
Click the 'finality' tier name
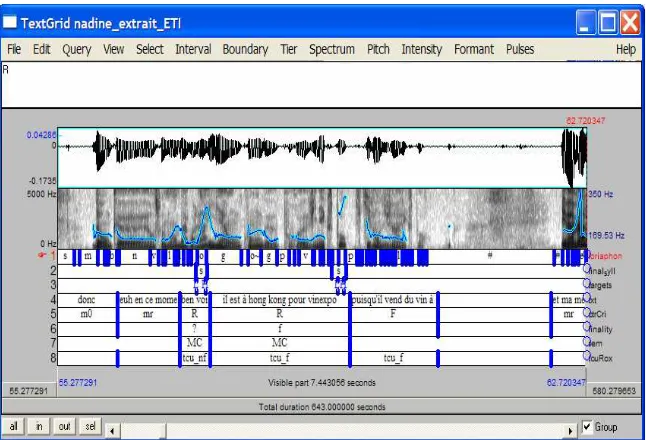[600, 329]
